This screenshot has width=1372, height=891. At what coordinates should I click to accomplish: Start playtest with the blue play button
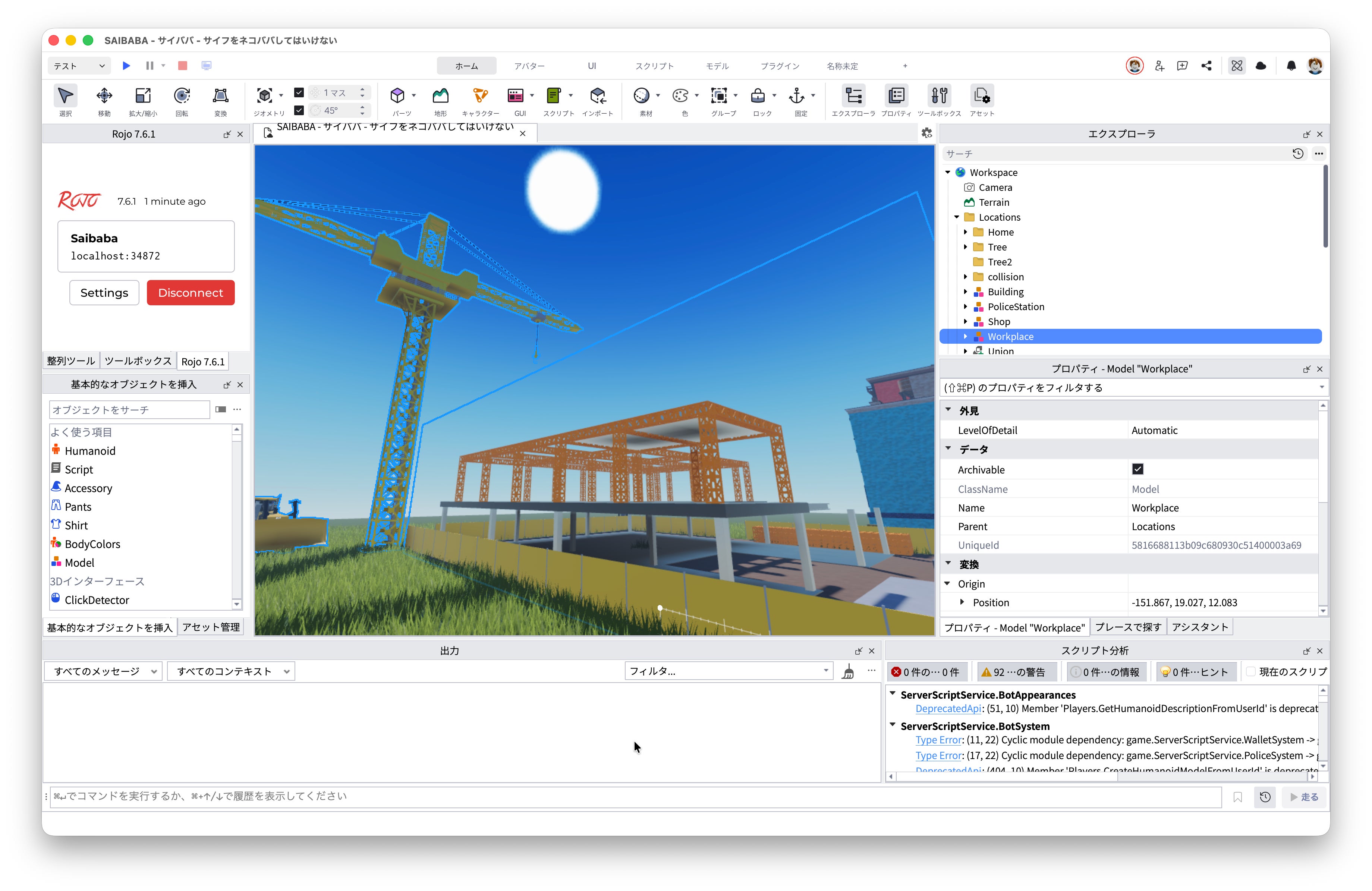point(126,66)
